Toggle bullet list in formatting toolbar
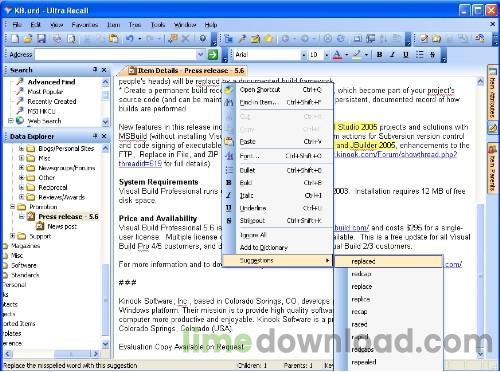The width and height of the screenshot is (500, 372). pyautogui.click(x=419, y=54)
